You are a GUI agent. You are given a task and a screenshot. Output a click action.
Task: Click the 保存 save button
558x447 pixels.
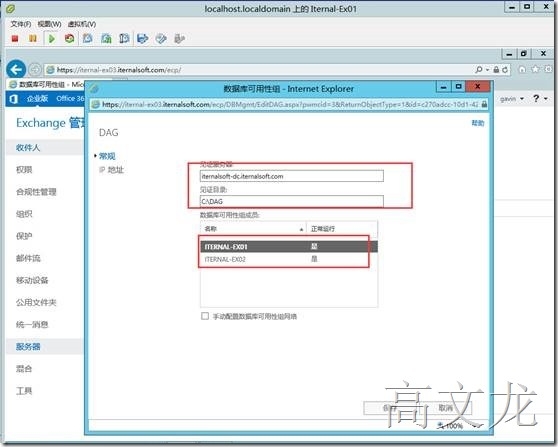point(390,408)
